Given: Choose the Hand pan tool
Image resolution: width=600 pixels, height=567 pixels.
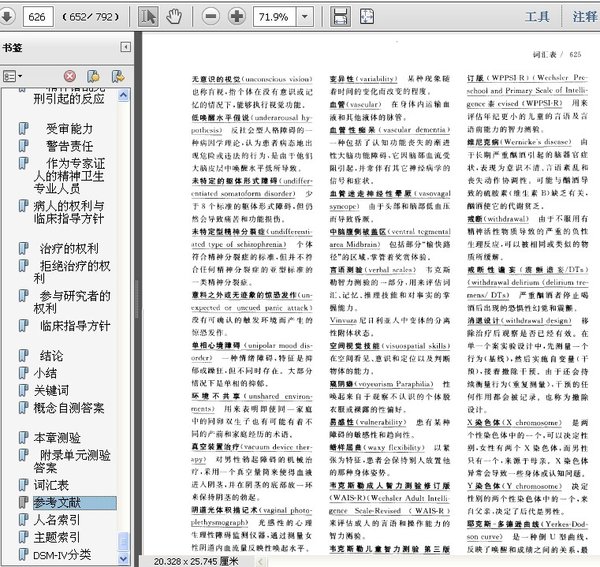Looking at the screenshot, I should [174, 17].
